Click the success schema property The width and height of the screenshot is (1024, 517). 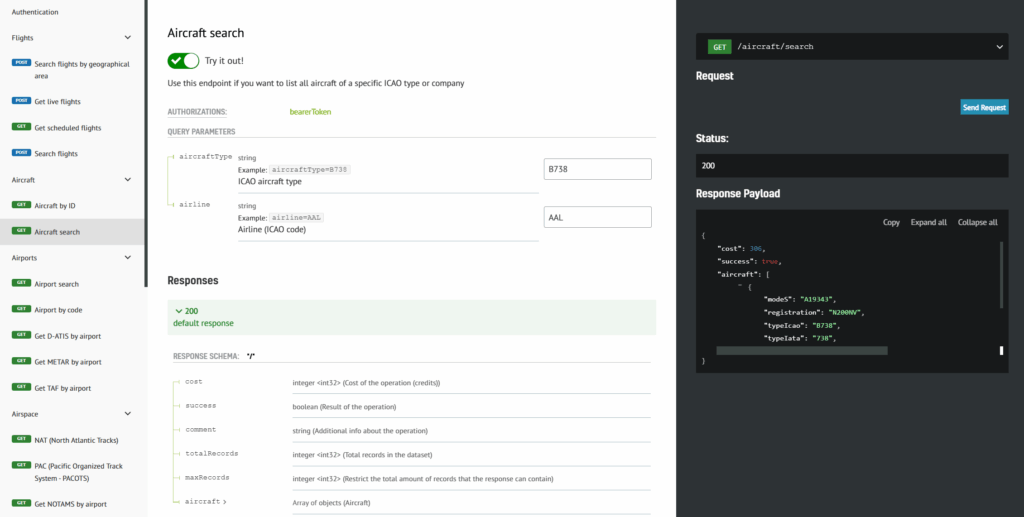point(200,405)
